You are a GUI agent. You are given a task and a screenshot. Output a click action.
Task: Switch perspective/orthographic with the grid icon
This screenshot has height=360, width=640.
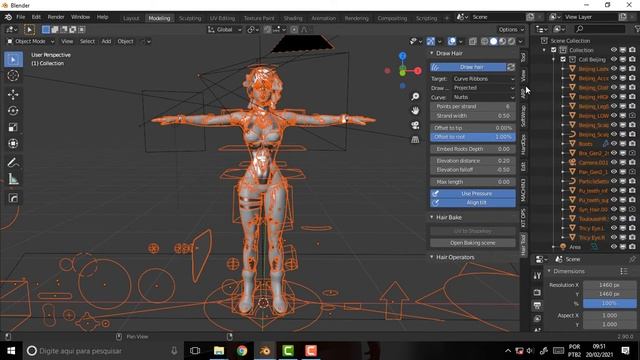coord(415,140)
